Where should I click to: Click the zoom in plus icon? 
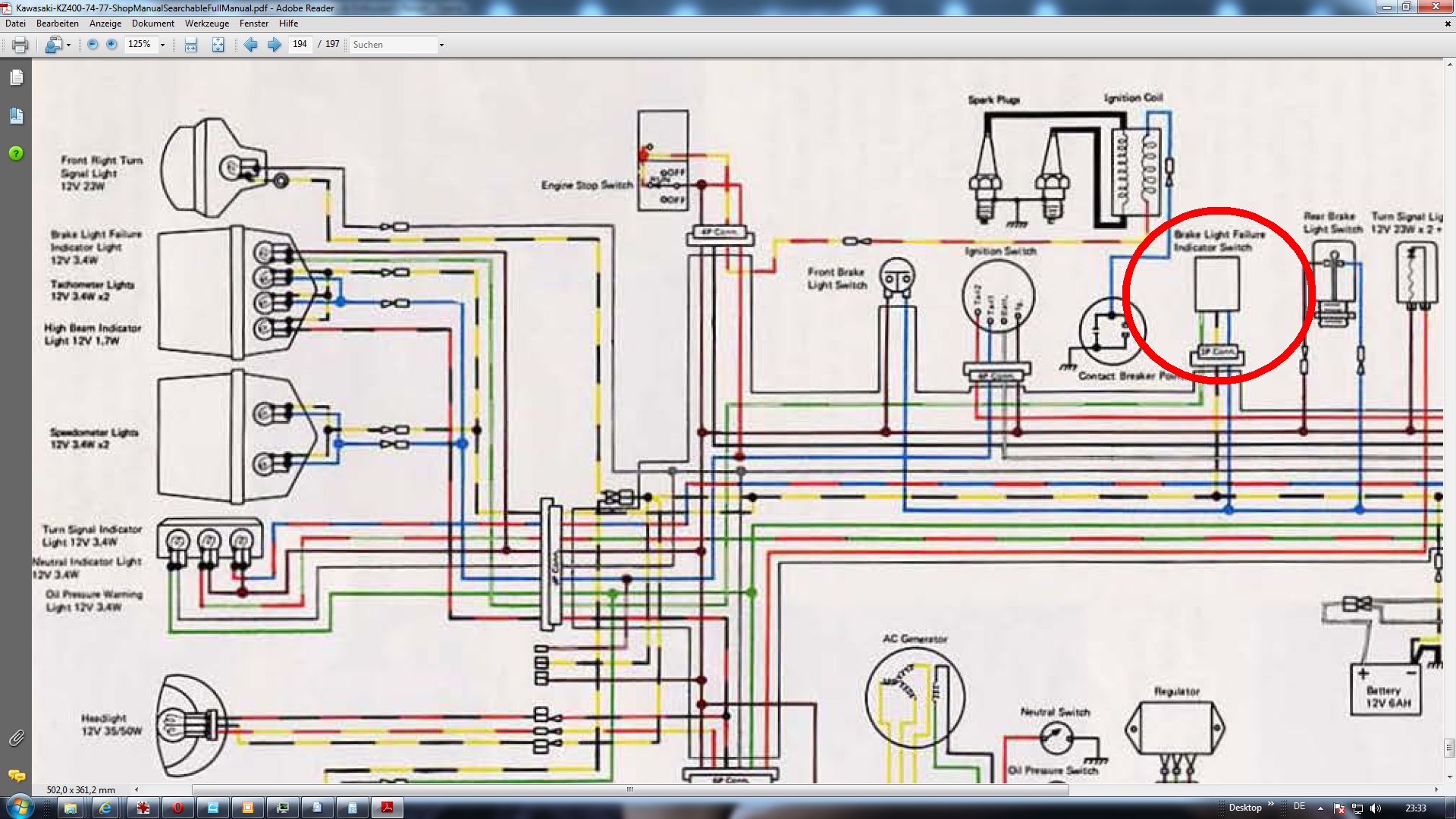click(x=111, y=45)
